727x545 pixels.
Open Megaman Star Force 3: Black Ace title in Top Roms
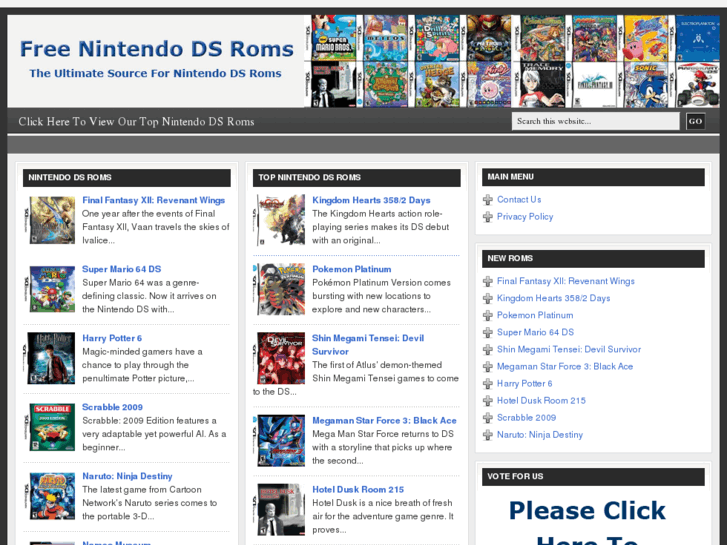click(384, 421)
